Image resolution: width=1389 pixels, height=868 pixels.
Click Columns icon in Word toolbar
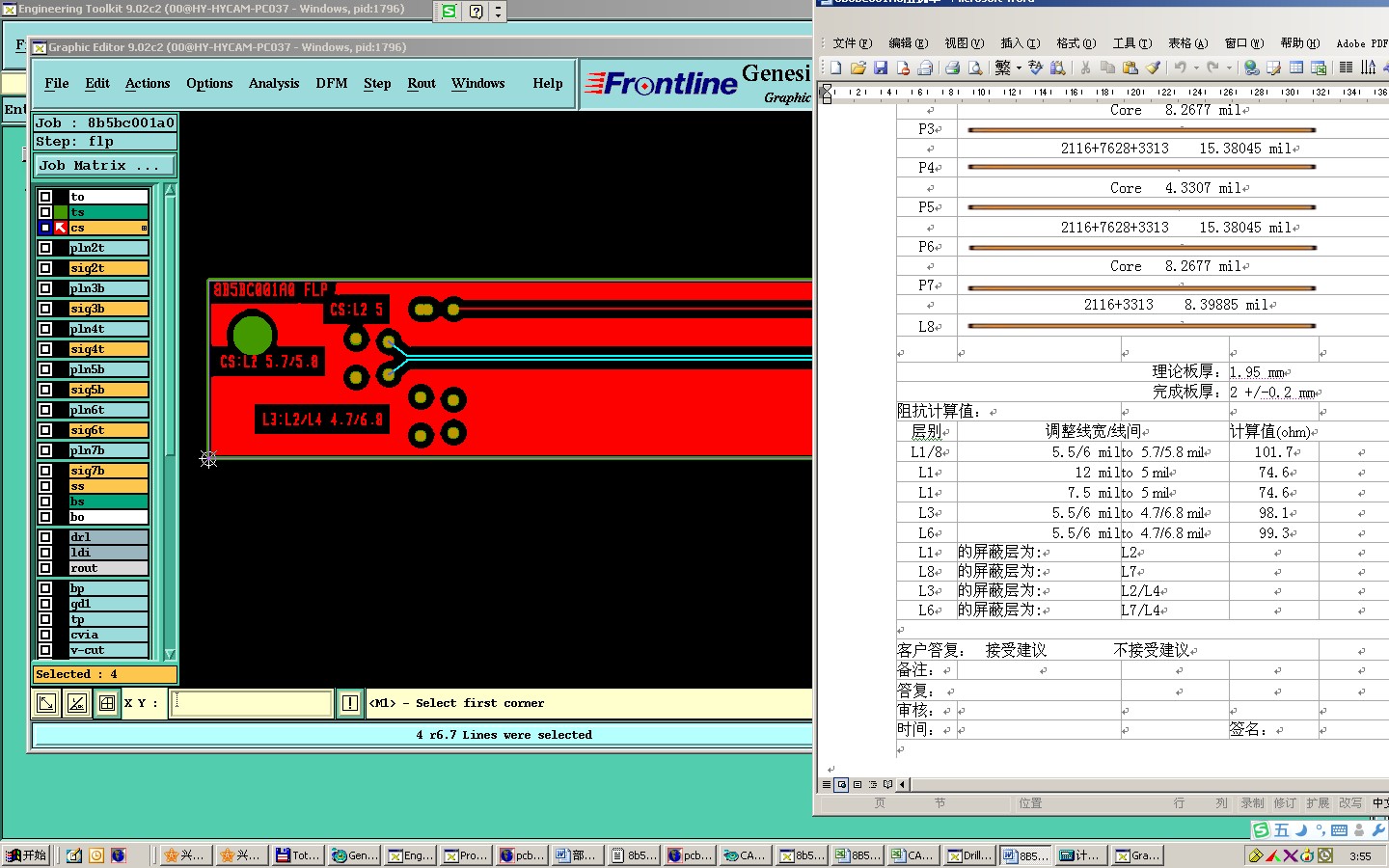pyautogui.click(x=1346, y=68)
